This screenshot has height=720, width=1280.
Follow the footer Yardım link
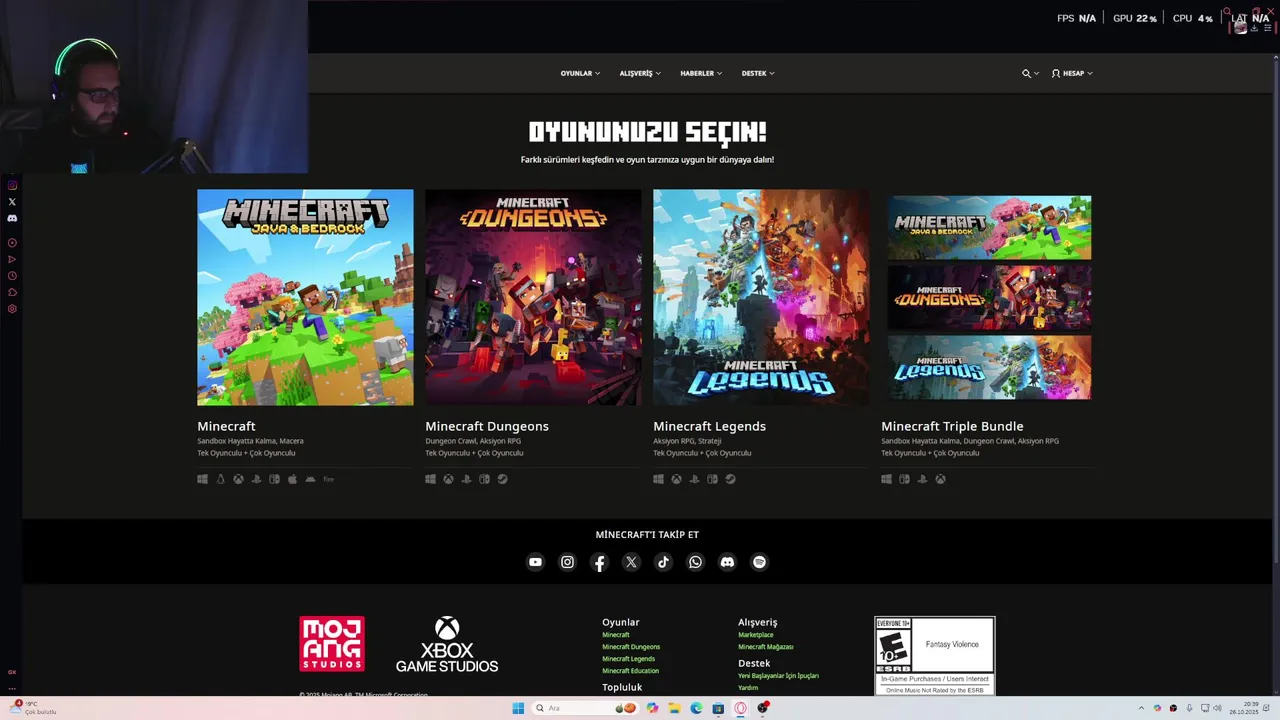748,688
